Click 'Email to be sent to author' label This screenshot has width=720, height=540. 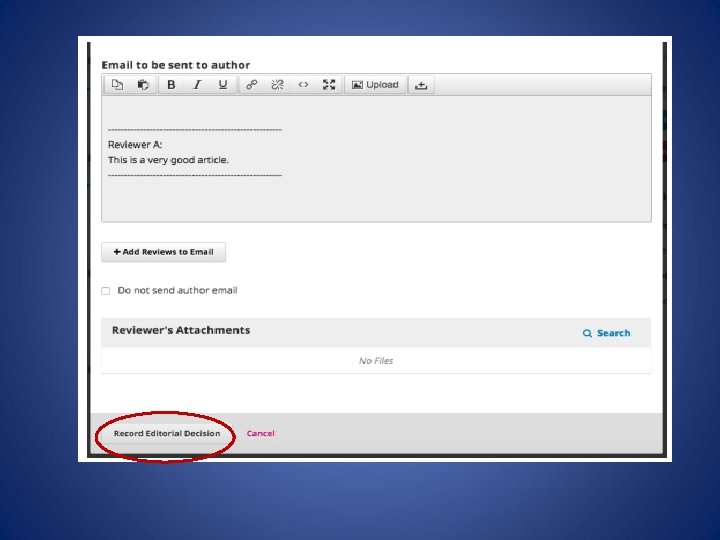click(x=176, y=65)
